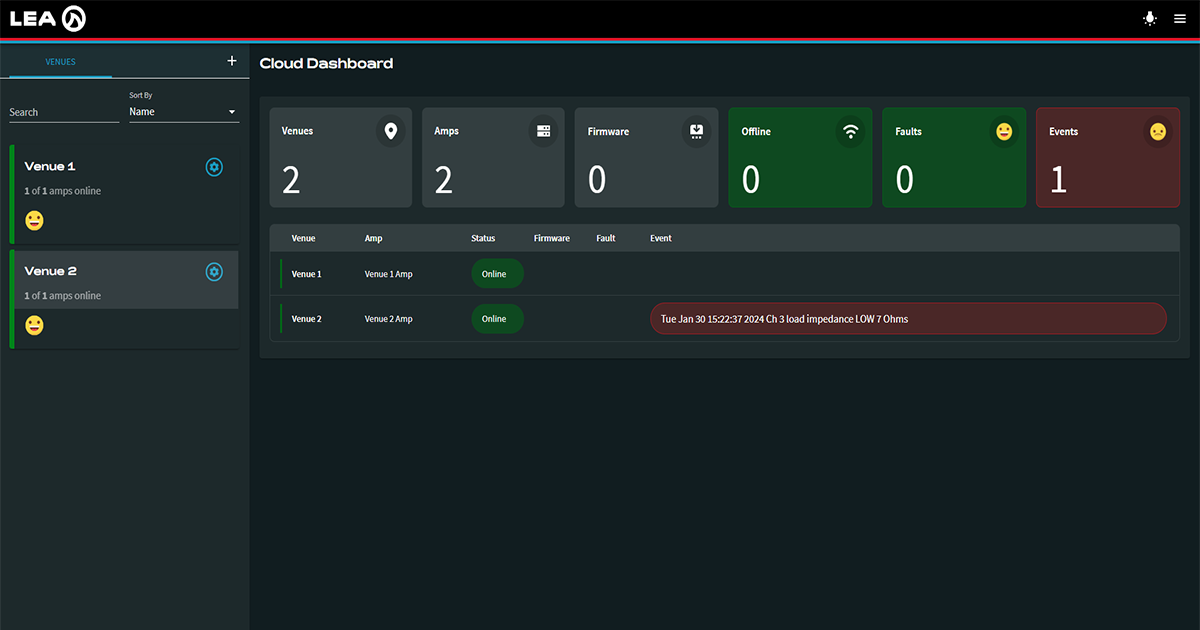Click the venue Search field
Screen dimensions: 1200x630
coord(64,112)
